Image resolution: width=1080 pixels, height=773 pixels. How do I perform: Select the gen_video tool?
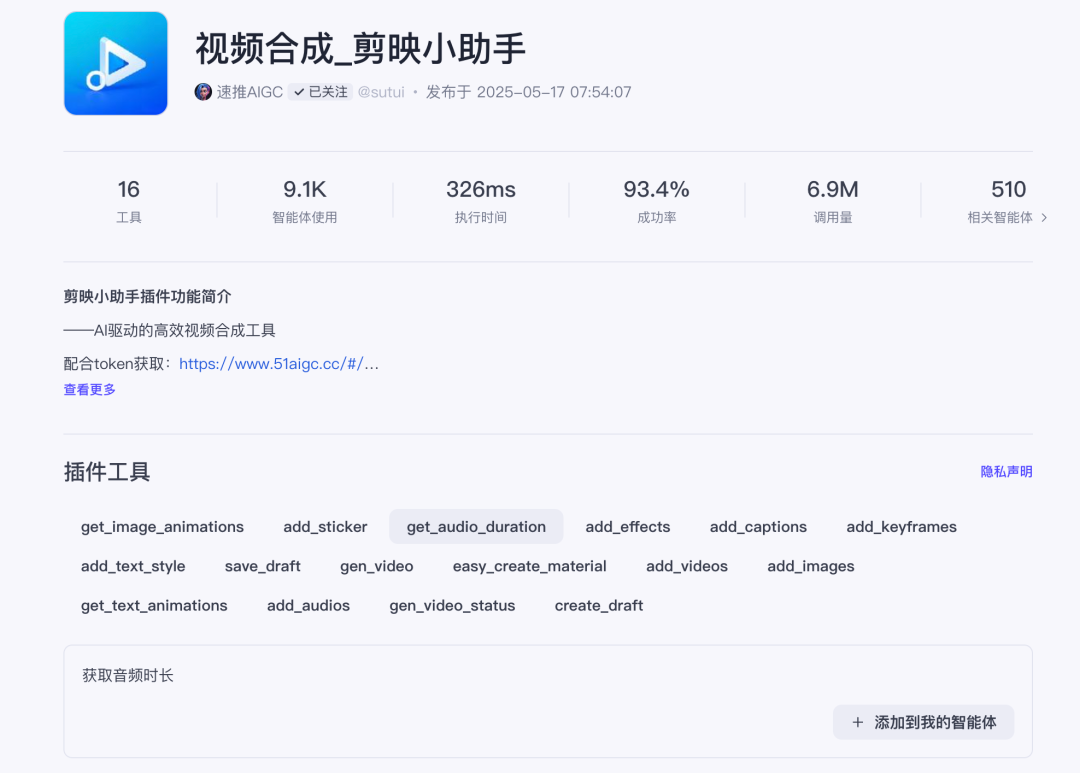point(377,566)
